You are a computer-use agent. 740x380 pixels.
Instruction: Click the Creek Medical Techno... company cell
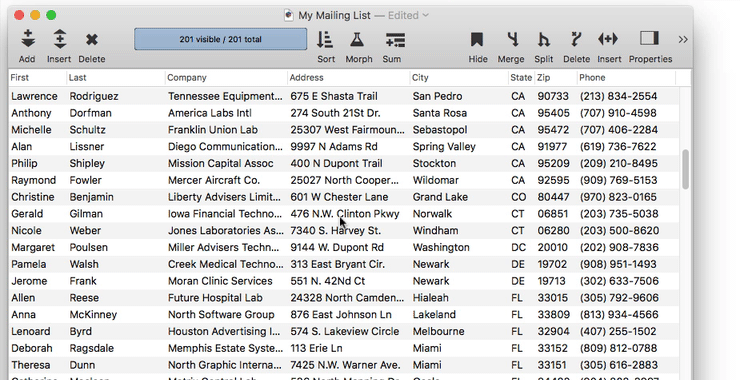click(225, 264)
